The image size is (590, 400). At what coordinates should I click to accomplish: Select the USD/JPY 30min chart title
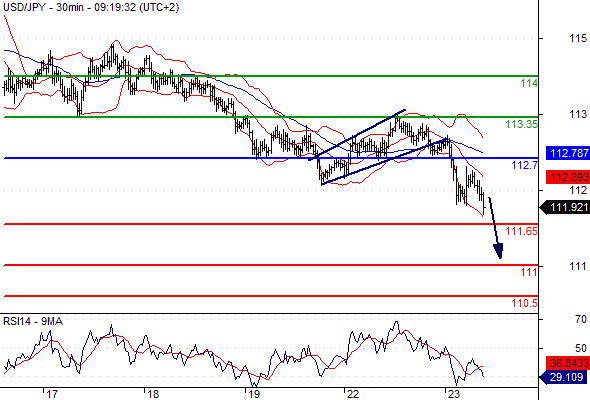click(x=91, y=7)
